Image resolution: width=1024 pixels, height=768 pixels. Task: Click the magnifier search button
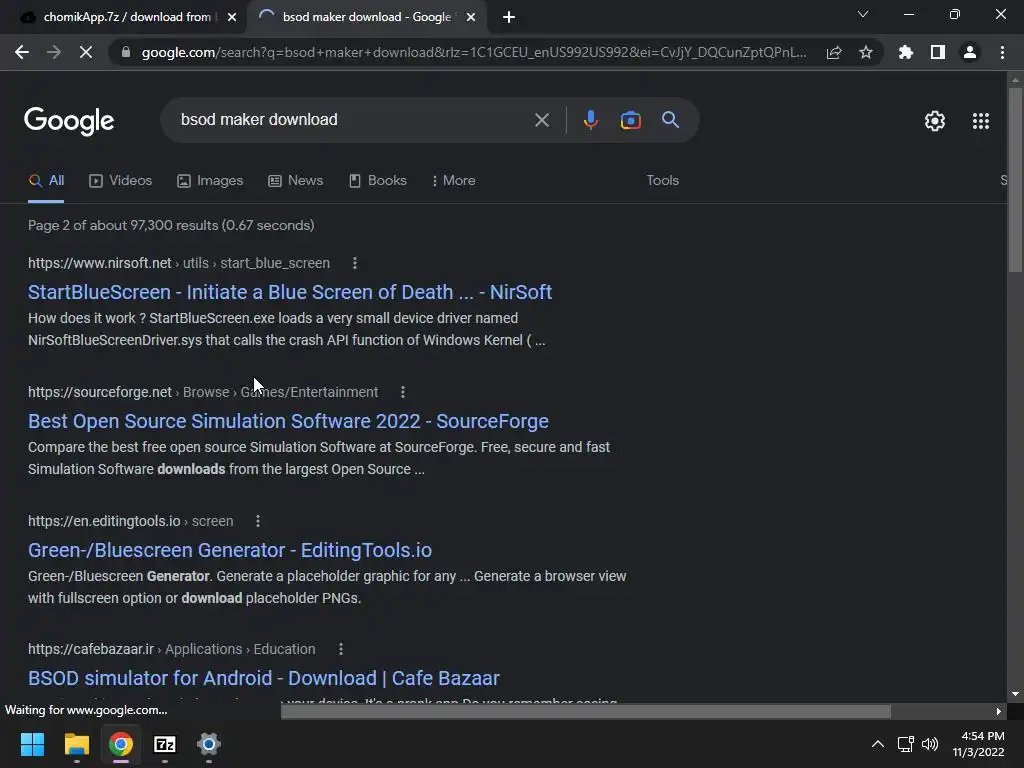tap(670, 120)
